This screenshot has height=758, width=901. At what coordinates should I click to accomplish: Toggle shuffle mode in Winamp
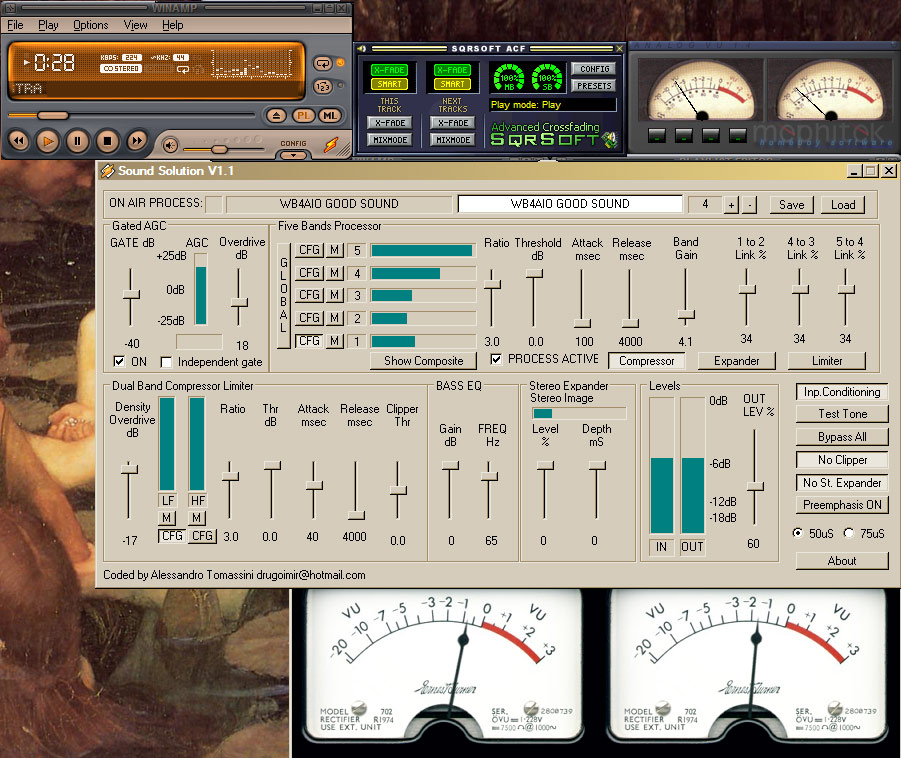322,87
